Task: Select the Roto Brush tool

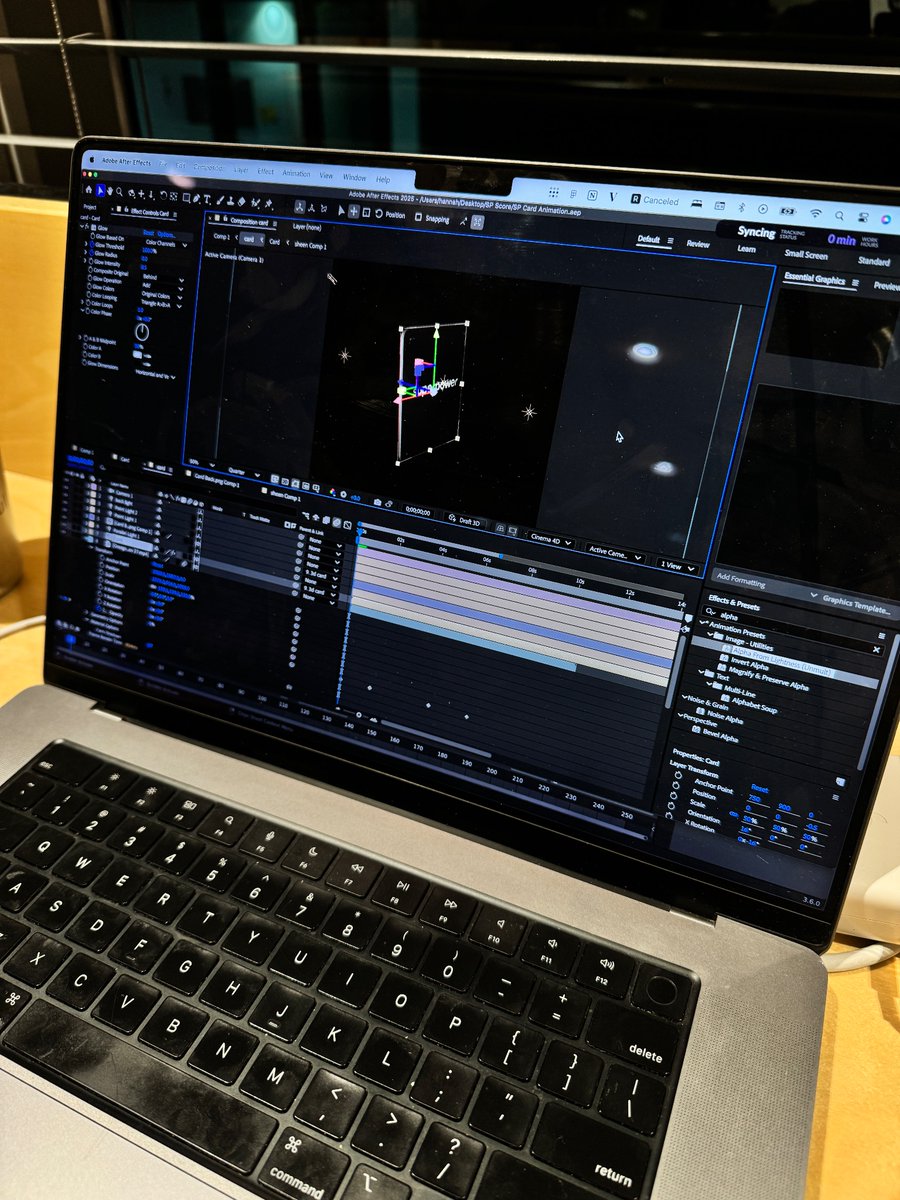Action: point(256,203)
